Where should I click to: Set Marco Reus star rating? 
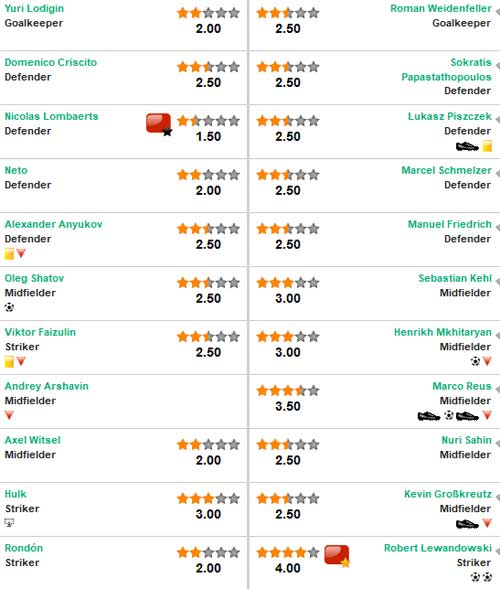click(288, 391)
